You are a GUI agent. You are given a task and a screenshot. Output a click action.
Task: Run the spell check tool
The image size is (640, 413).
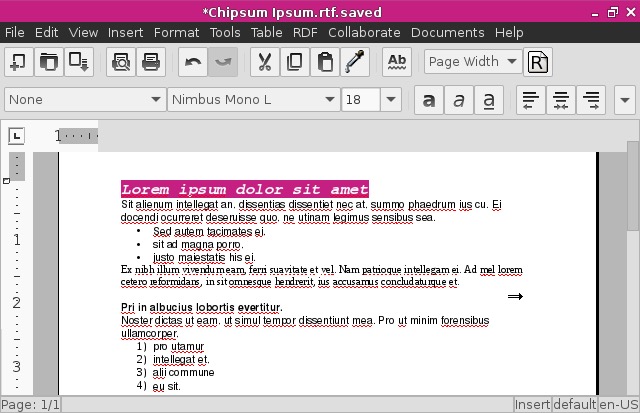pos(397,61)
